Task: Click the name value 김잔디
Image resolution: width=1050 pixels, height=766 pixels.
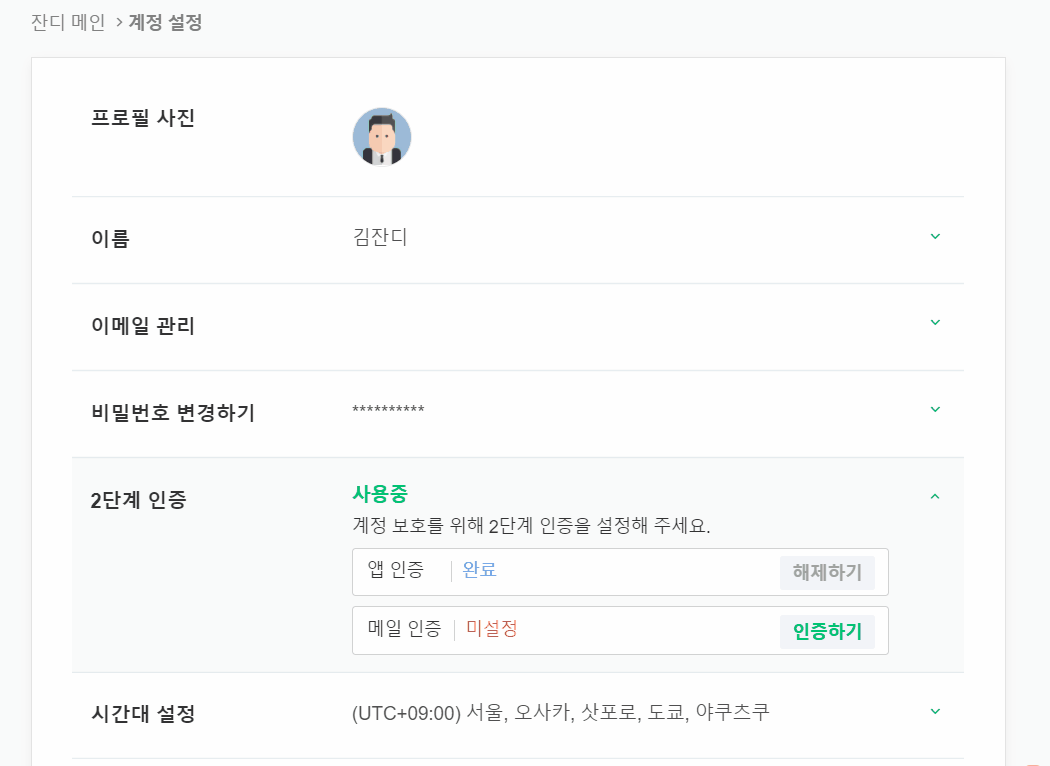Action: point(380,238)
